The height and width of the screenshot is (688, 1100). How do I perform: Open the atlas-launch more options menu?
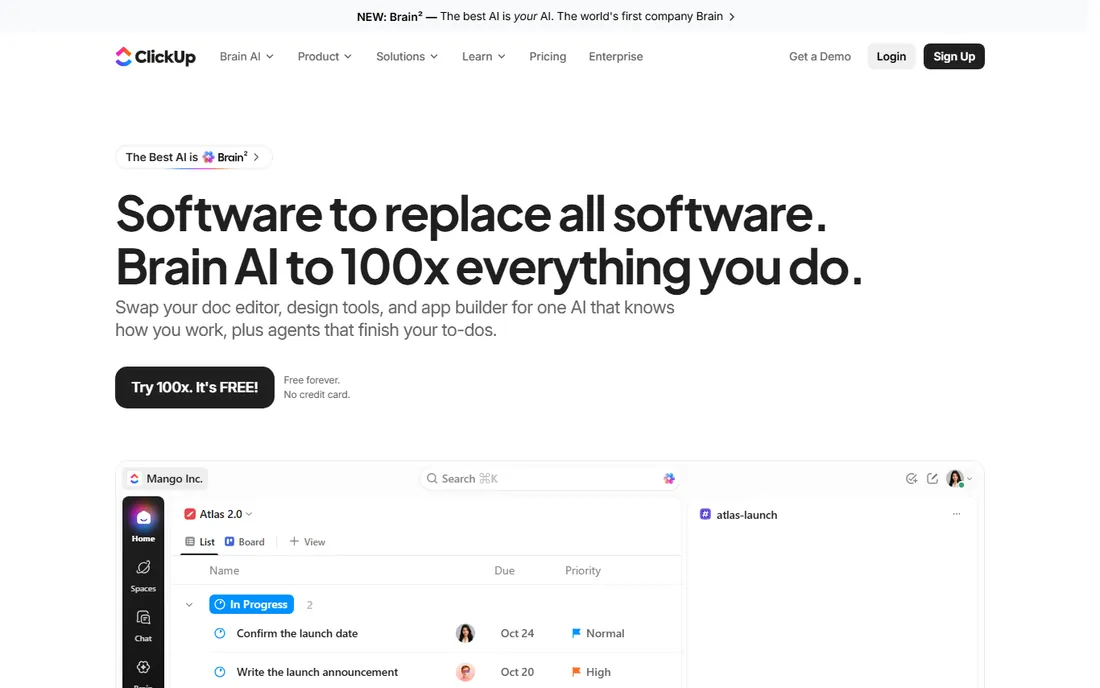(956, 514)
